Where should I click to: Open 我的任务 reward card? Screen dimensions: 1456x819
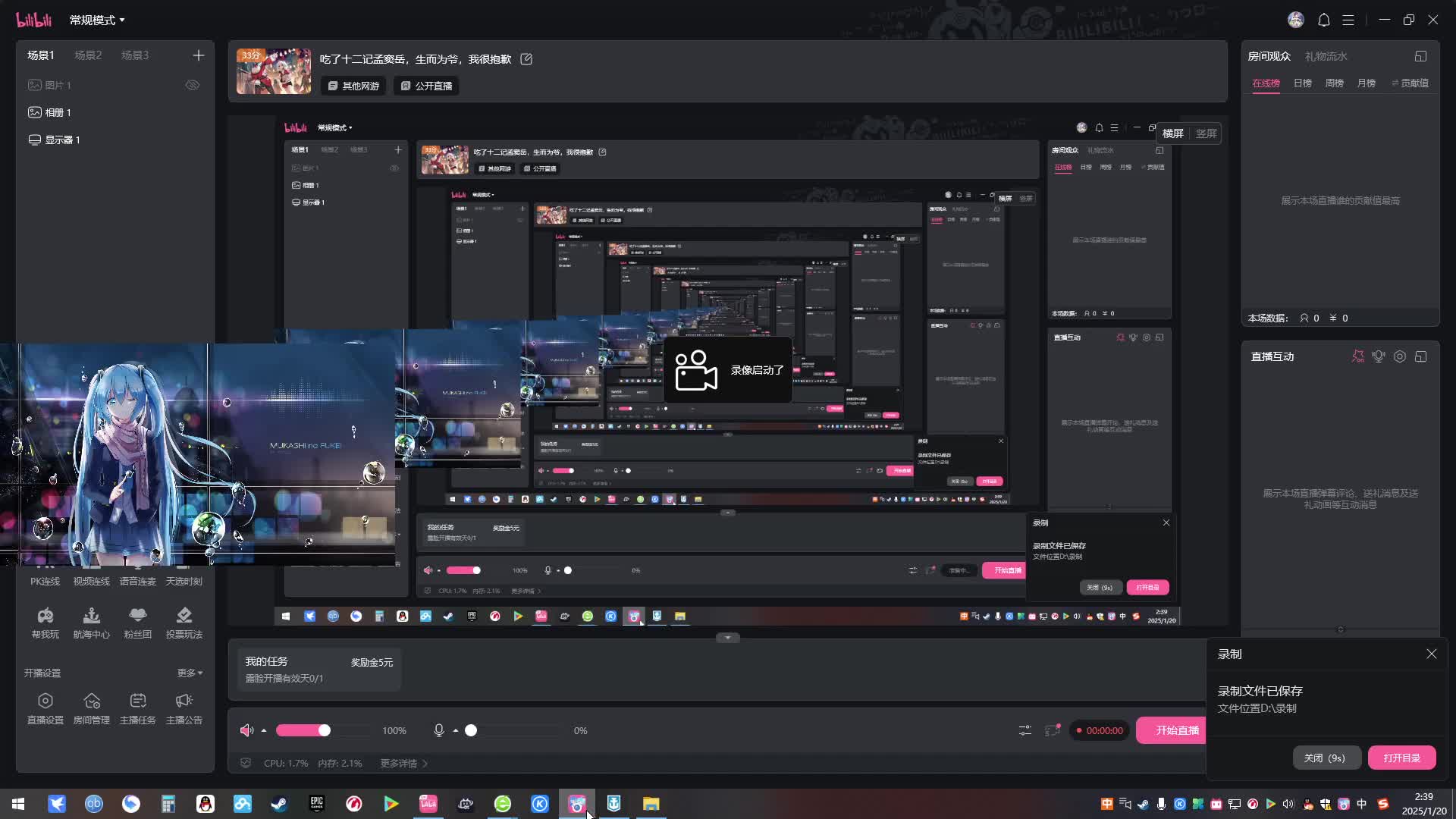(x=318, y=670)
